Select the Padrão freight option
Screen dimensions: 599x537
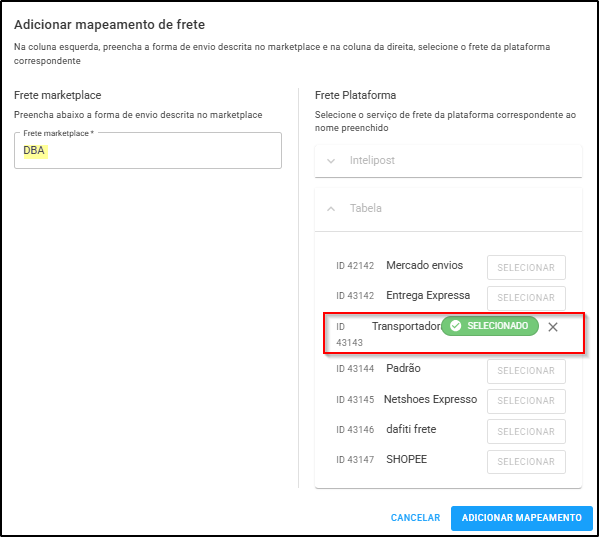[526, 371]
